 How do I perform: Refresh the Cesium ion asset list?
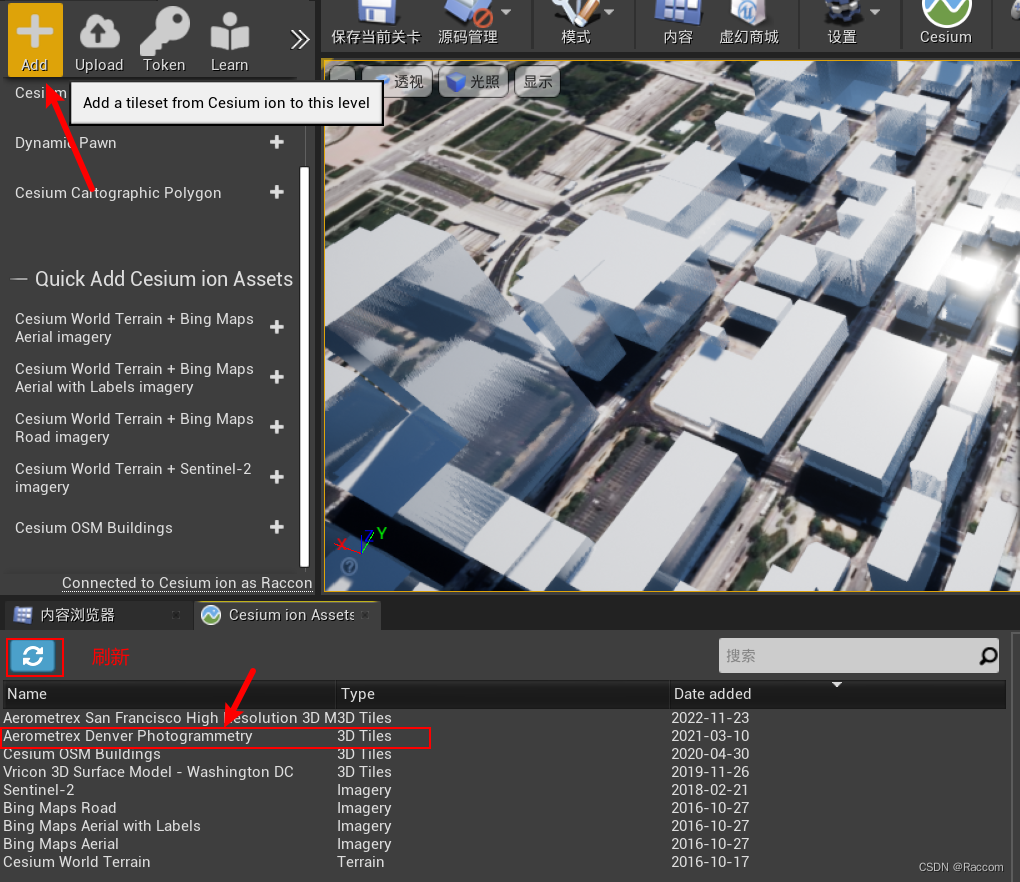34,656
